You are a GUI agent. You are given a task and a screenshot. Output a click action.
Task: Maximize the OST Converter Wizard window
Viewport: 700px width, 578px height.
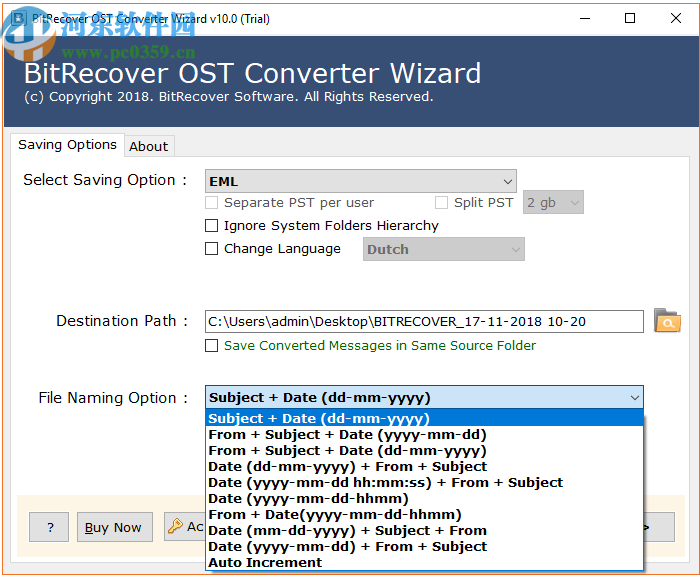(x=630, y=18)
